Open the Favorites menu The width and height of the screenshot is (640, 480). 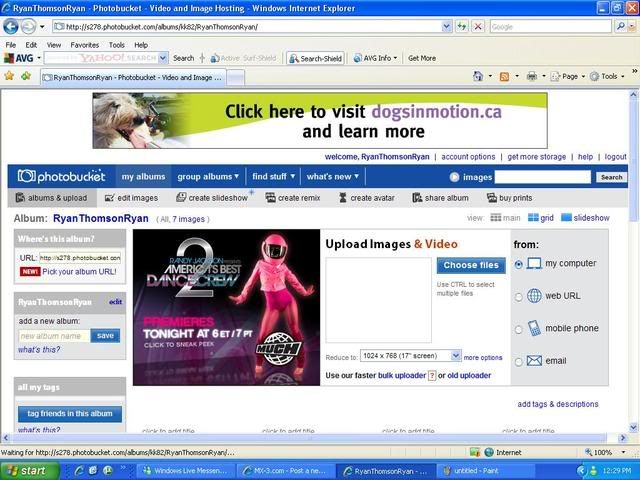(84, 45)
